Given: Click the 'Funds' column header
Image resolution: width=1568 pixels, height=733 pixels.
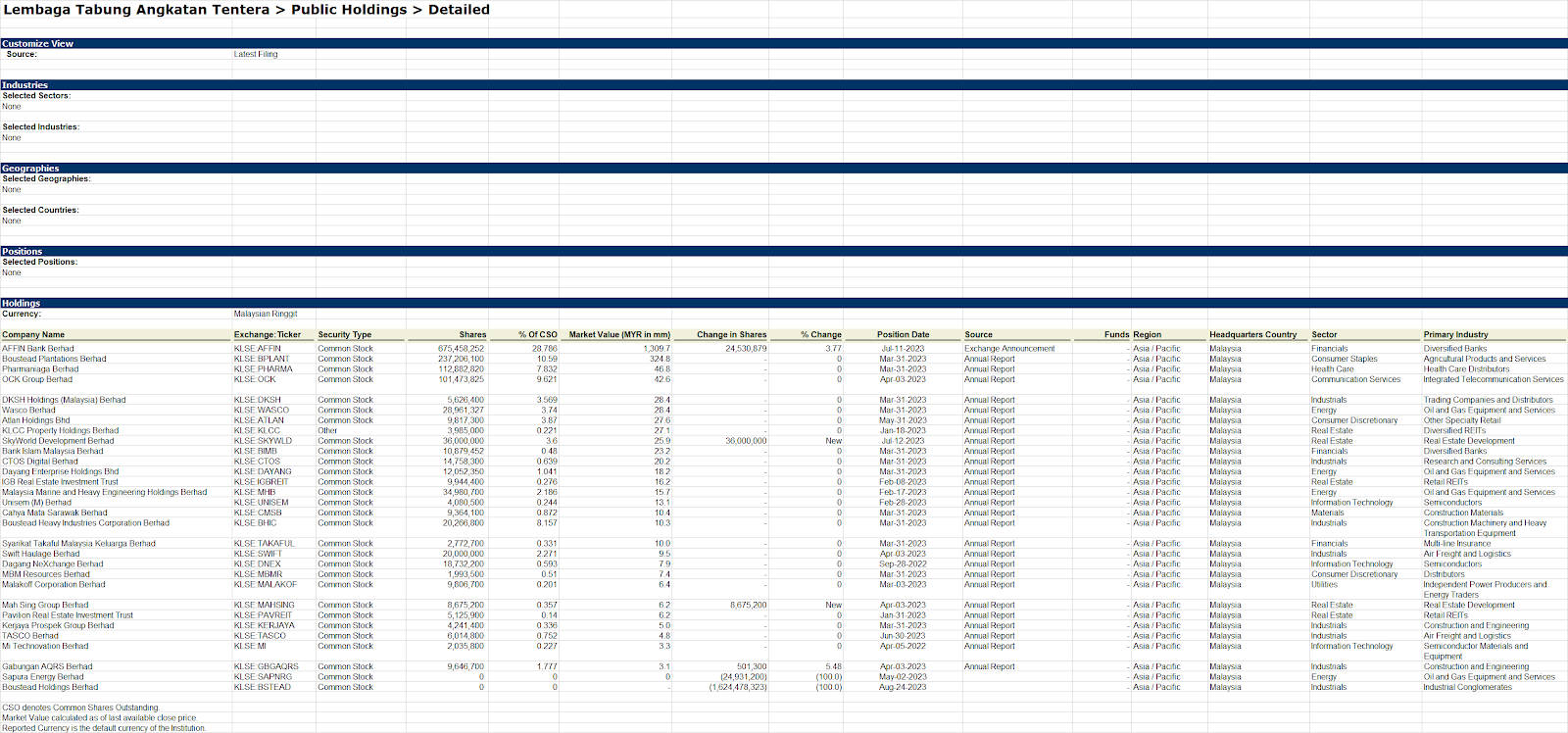Looking at the screenshot, I should point(1117,335).
